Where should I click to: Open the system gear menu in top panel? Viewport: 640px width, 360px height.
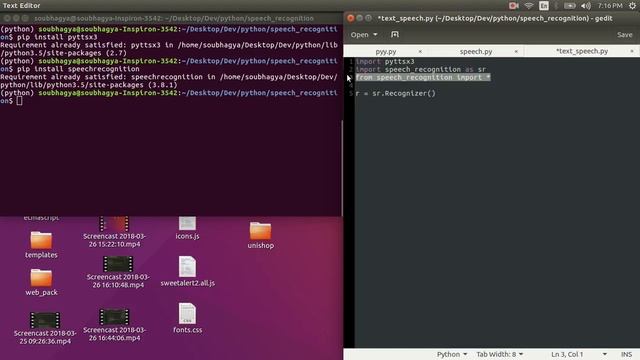[632, 6]
